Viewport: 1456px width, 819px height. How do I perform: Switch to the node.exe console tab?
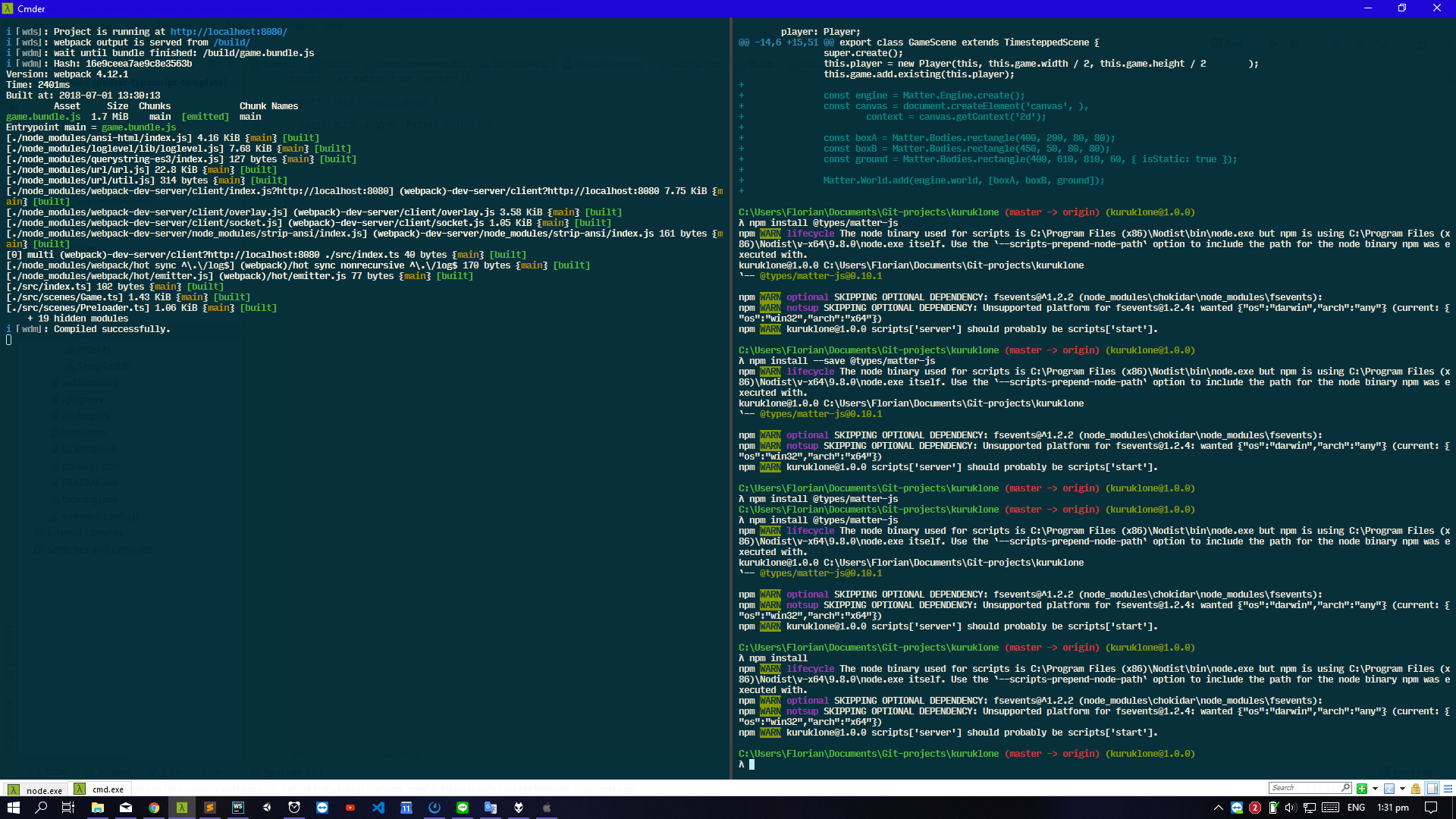[x=43, y=790]
